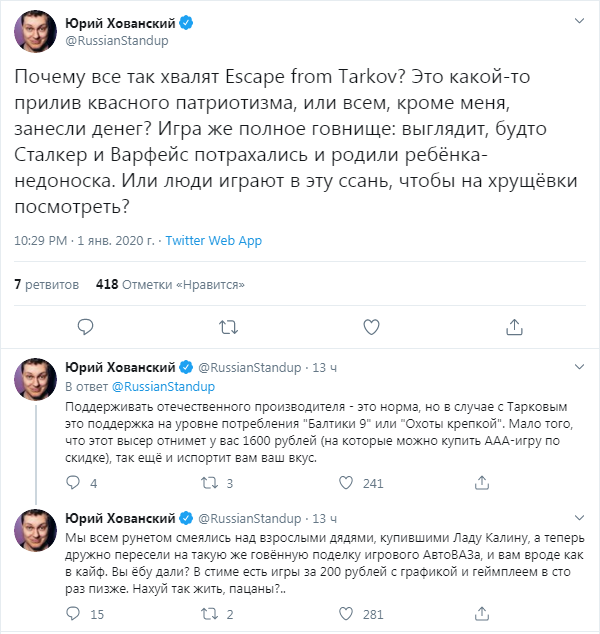The image size is (600, 634).
Task: Open the main tweet's dropdown arrow menu
Action: (579, 22)
